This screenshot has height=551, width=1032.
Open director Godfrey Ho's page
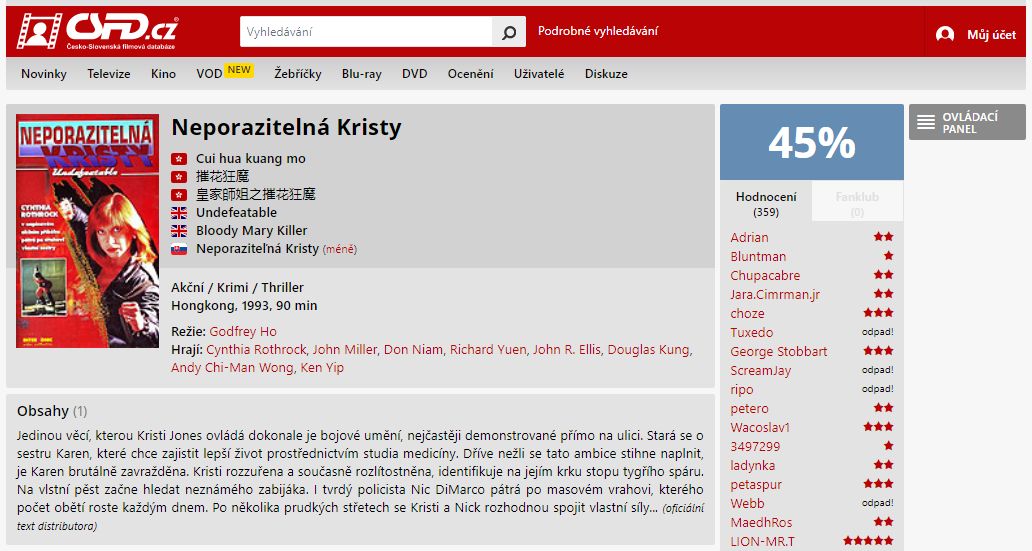[243, 332]
